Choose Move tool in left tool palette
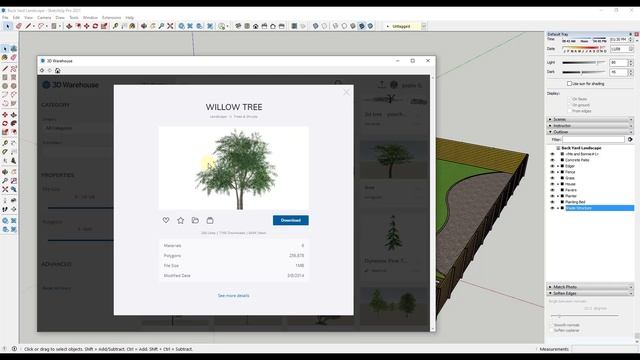This screenshot has width=640, height=360. tap(4, 115)
